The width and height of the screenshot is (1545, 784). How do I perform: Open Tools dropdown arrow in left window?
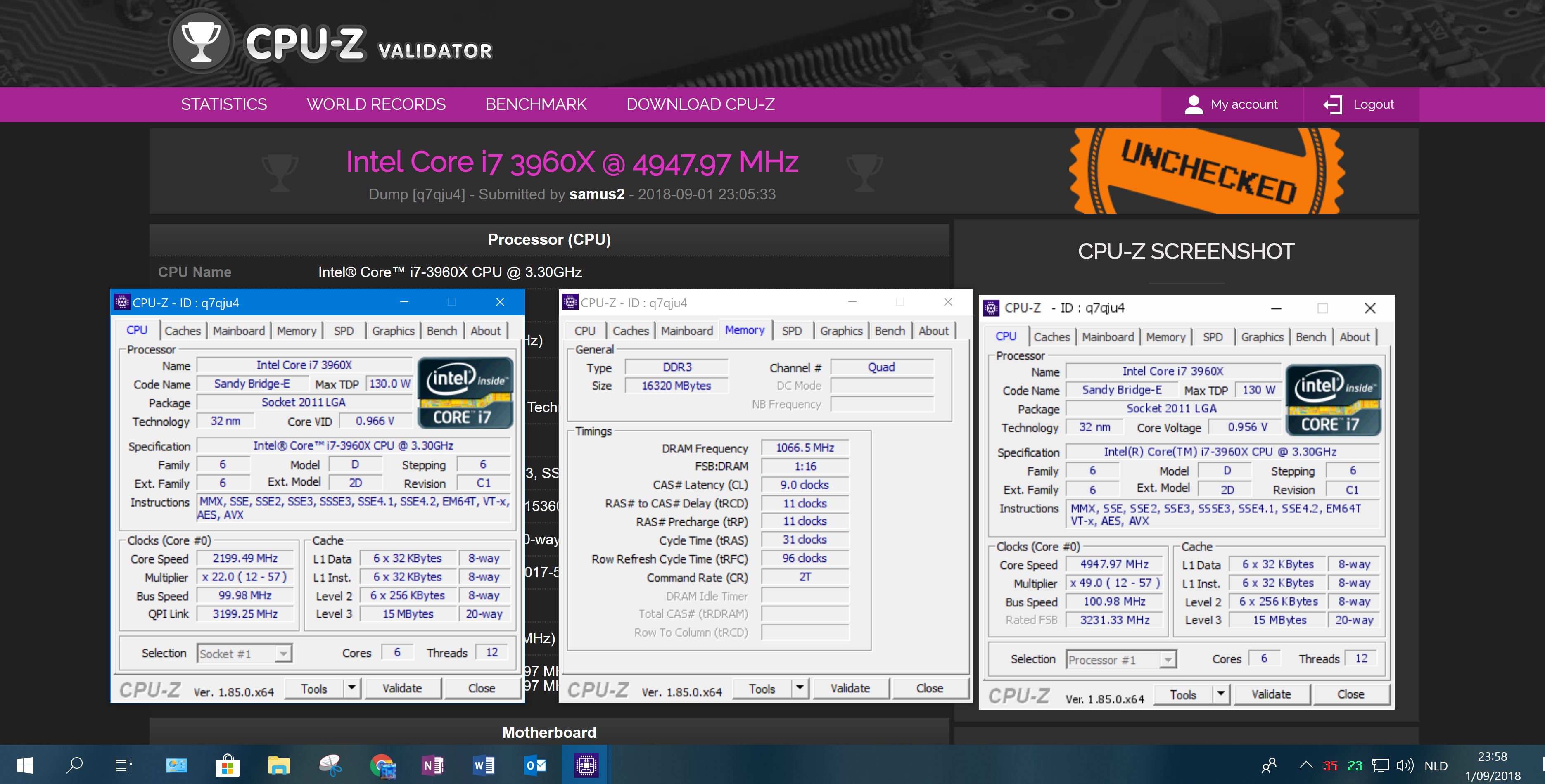352,687
